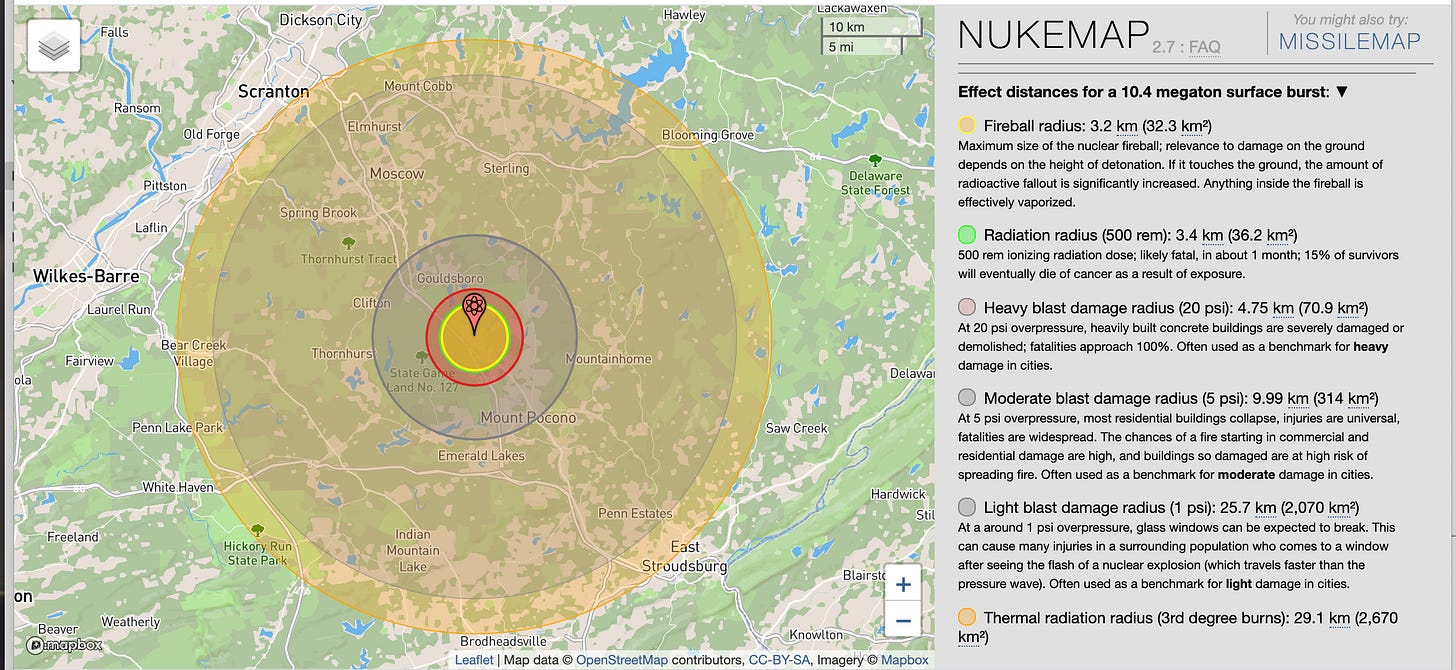Screen dimensions: 1456x670
Task: Click the Scranton city label on map
Action: point(273,92)
